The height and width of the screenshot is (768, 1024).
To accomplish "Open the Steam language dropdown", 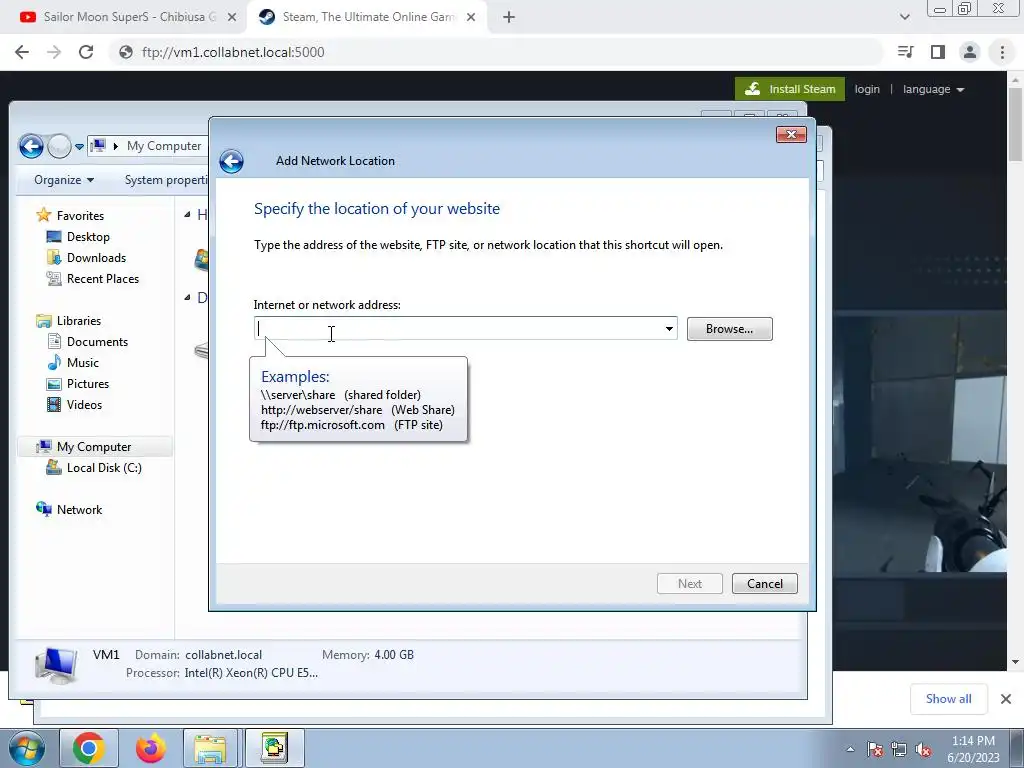I will (x=933, y=89).
